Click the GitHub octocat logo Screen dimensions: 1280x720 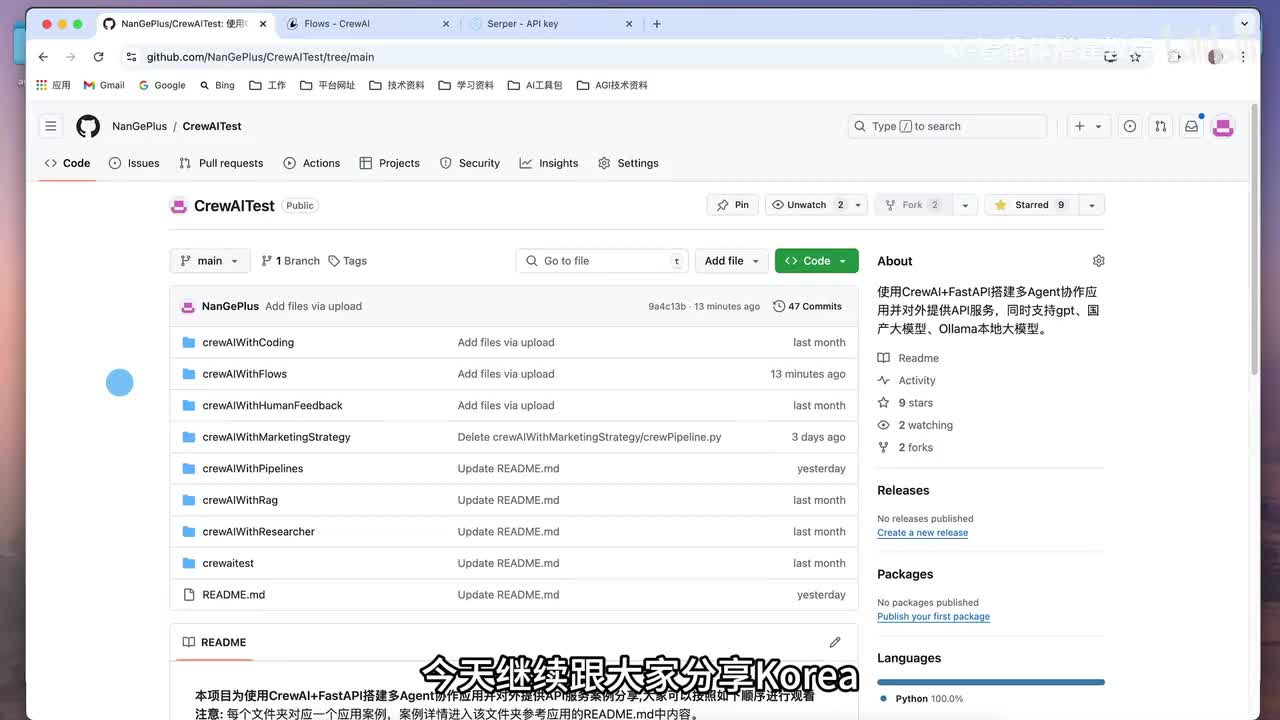(x=88, y=126)
